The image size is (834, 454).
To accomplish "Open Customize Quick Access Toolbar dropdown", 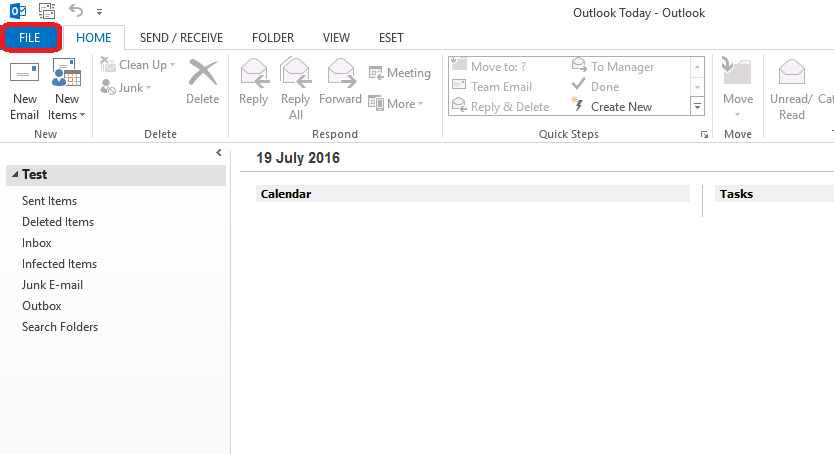I will [99, 11].
